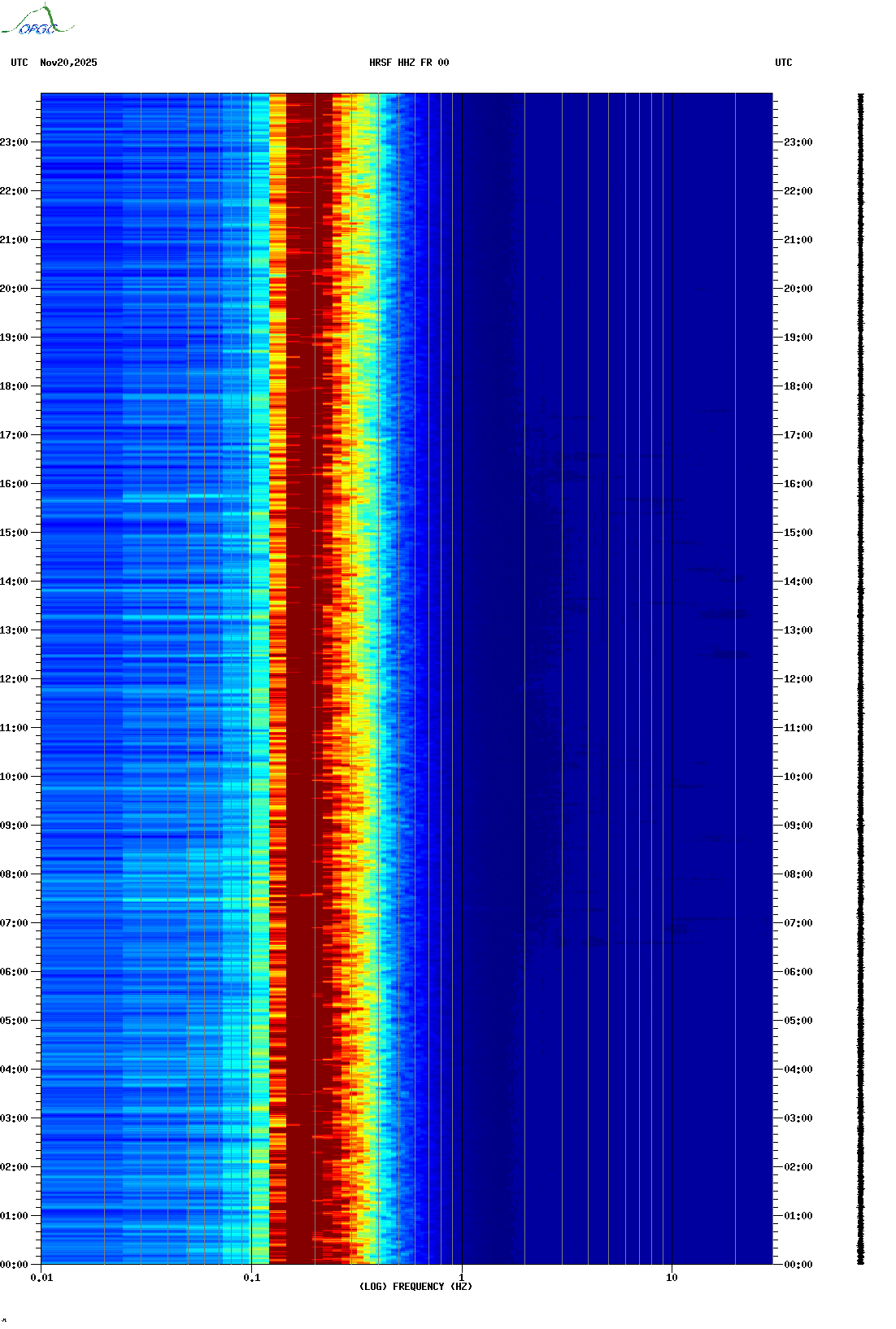Click the 0.1 frequency axis tick label
896x1329 pixels.
click(252, 1278)
